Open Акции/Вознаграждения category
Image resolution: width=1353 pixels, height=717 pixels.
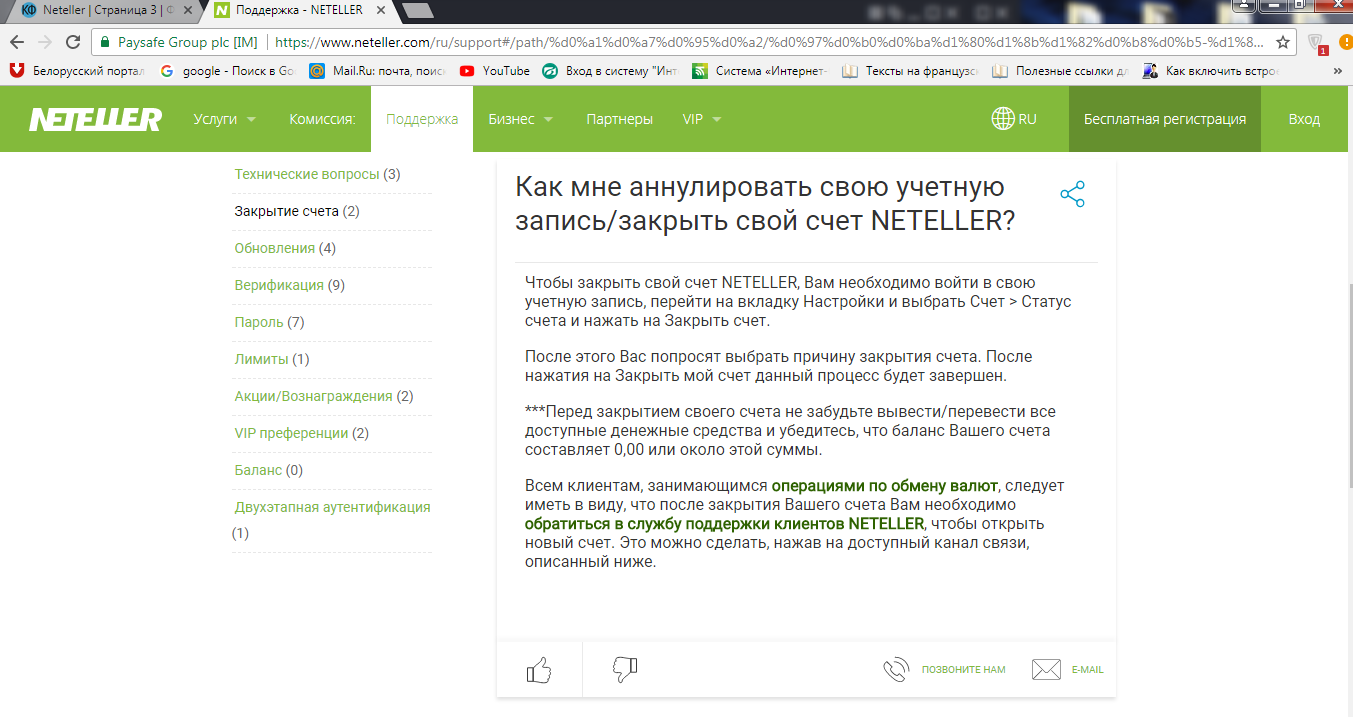pos(313,396)
